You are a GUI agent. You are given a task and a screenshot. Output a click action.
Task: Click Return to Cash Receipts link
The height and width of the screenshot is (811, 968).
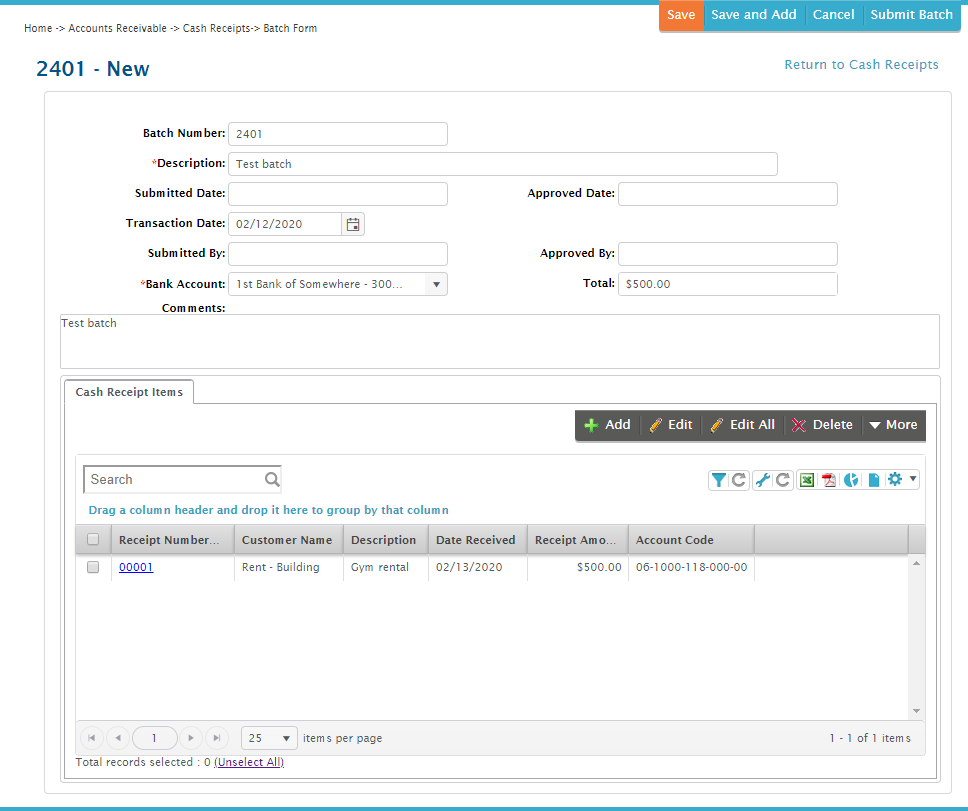861,65
